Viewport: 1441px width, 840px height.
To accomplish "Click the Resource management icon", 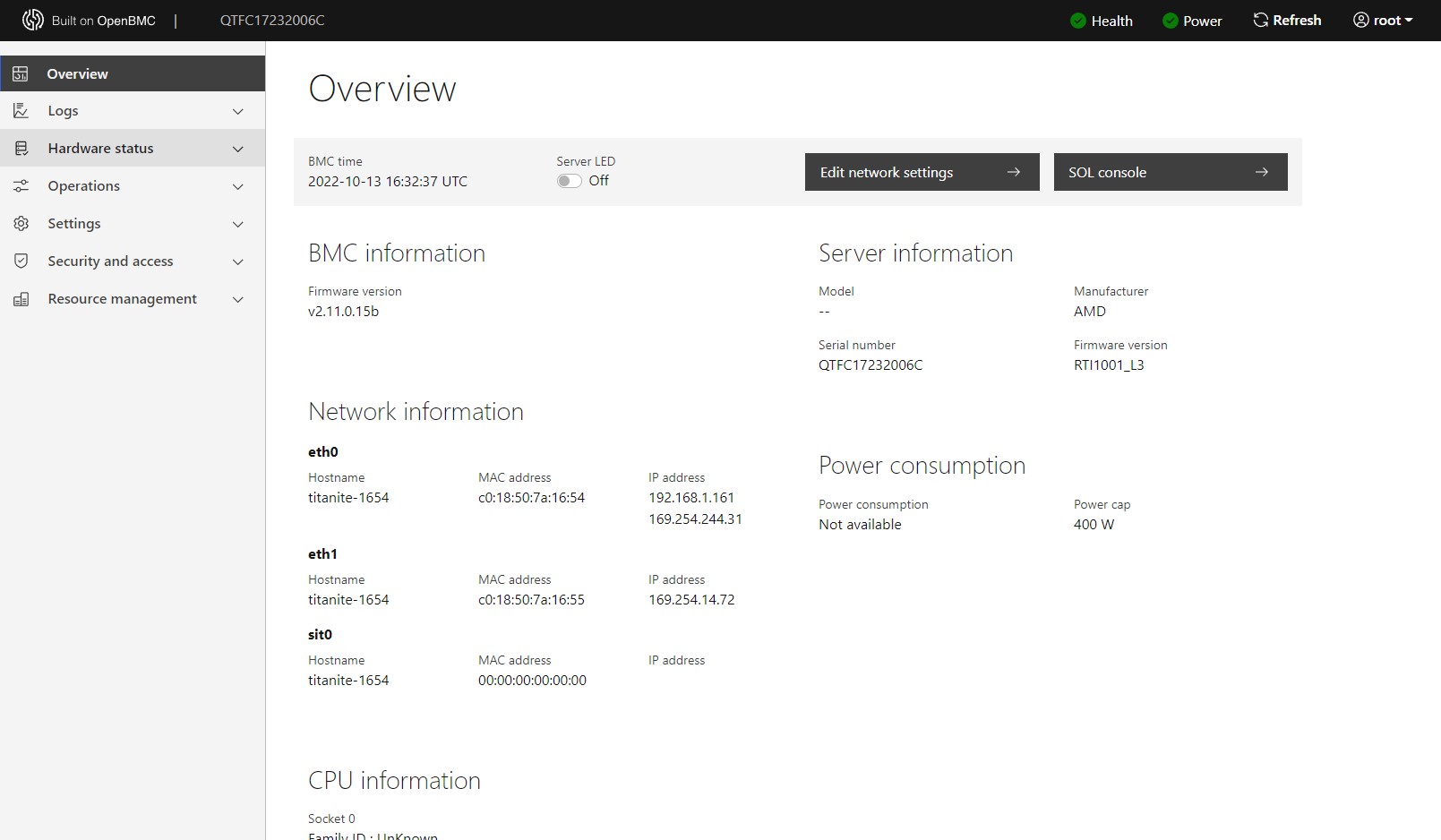I will (x=21, y=299).
